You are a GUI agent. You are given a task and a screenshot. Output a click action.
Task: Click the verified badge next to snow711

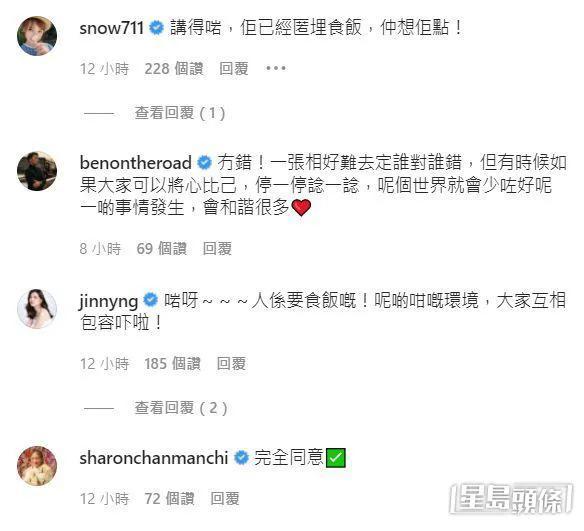(x=156, y=28)
